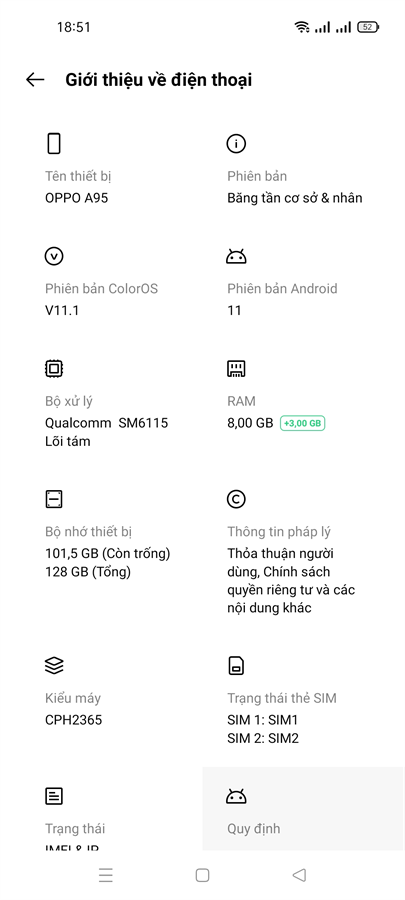Tap the copyright icon for legal info

(x=236, y=499)
